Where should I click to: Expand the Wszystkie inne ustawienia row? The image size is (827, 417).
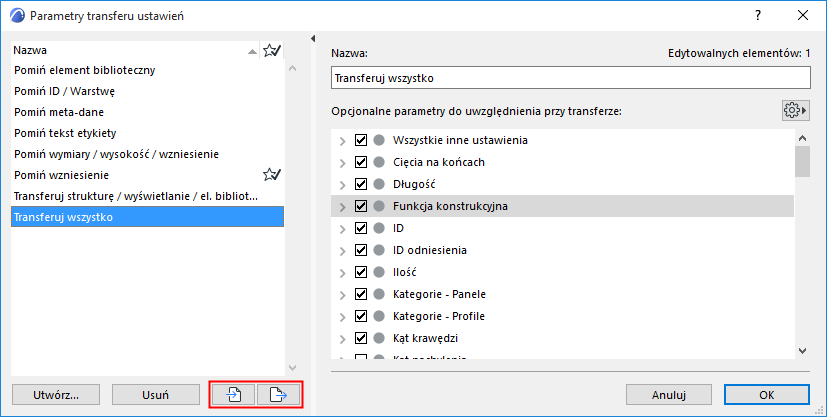(343, 140)
